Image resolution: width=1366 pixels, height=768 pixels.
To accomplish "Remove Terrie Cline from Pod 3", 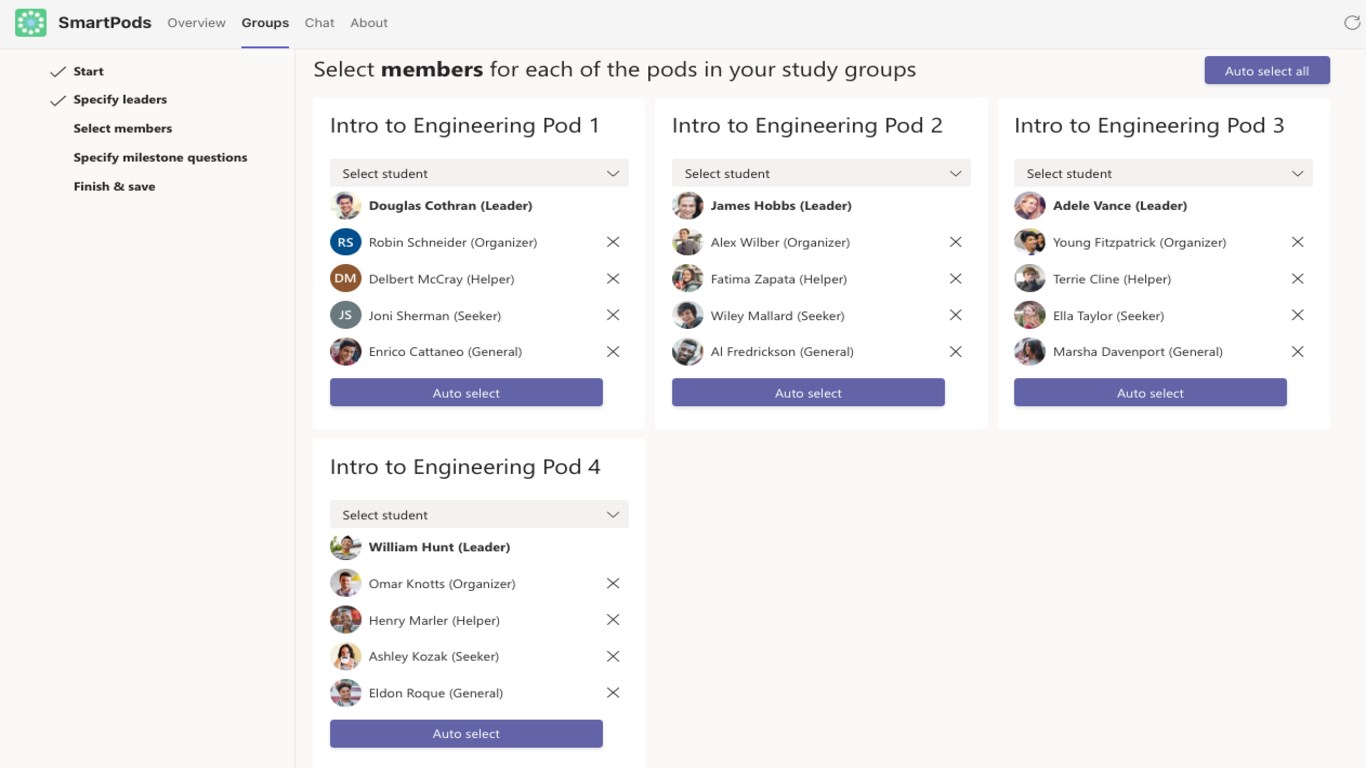I will pos(1297,279).
